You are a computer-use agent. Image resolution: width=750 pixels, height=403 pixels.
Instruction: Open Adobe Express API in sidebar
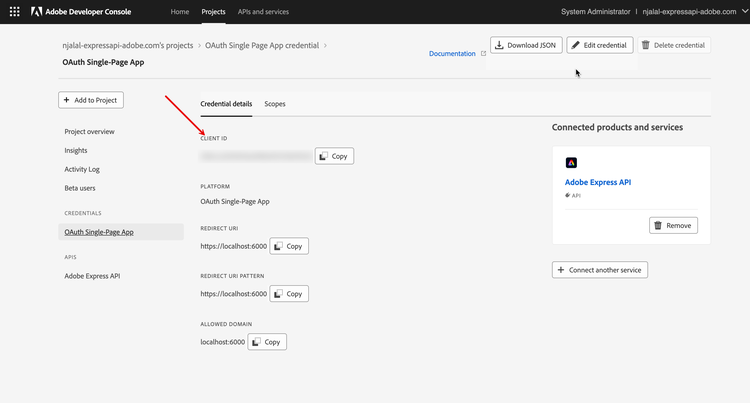click(x=92, y=276)
